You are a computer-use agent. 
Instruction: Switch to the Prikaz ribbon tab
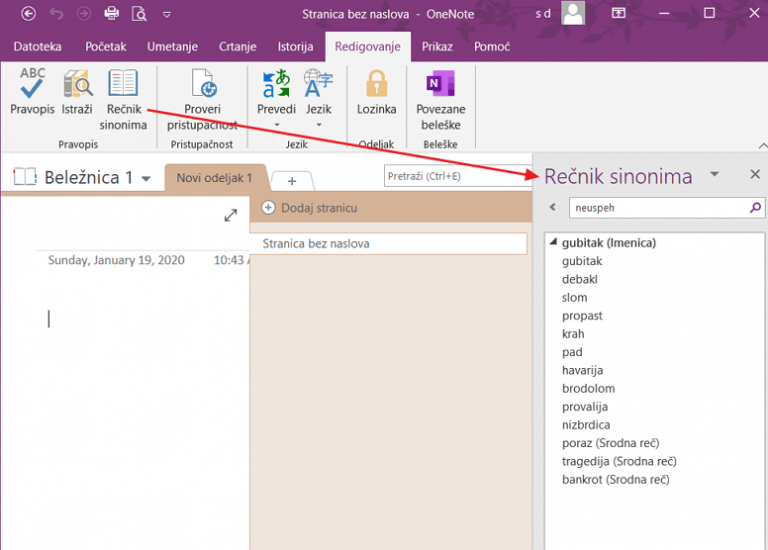click(x=437, y=47)
